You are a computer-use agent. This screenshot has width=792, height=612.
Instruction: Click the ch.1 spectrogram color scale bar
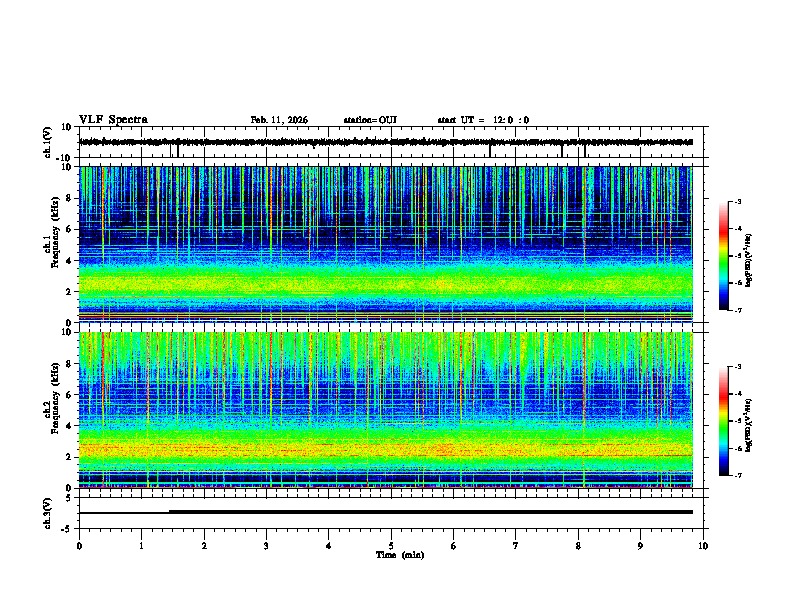(x=723, y=256)
